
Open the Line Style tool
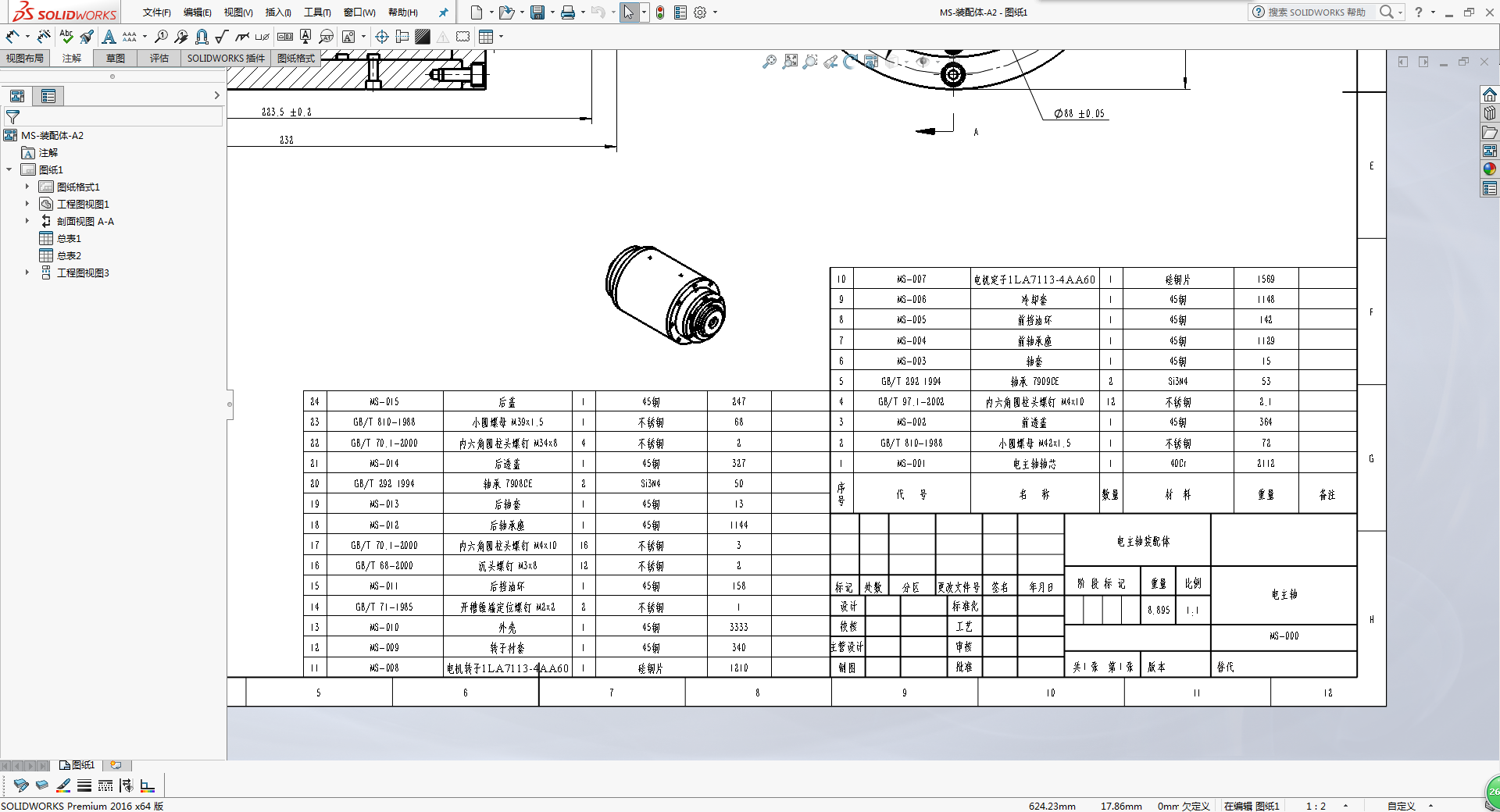click(105, 785)
